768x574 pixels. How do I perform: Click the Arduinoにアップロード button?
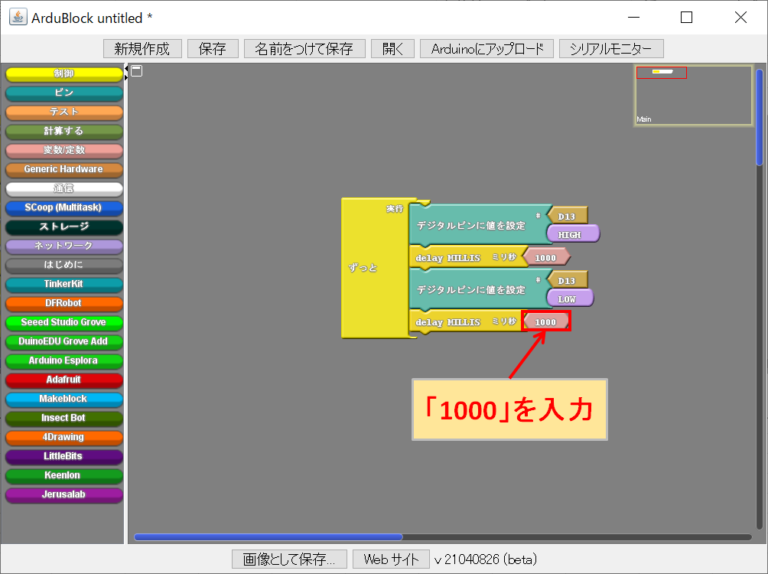tap(487, 49)
